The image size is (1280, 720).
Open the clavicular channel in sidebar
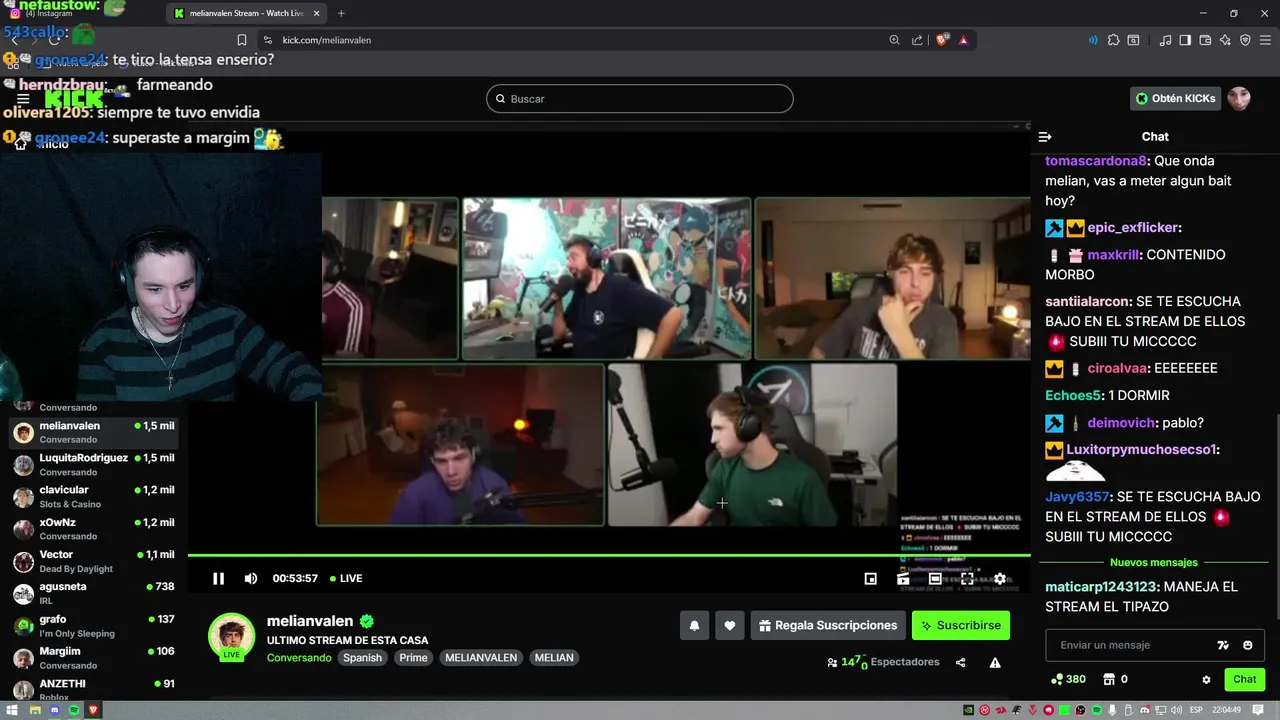pyautogui.click(x=94, y=496)
